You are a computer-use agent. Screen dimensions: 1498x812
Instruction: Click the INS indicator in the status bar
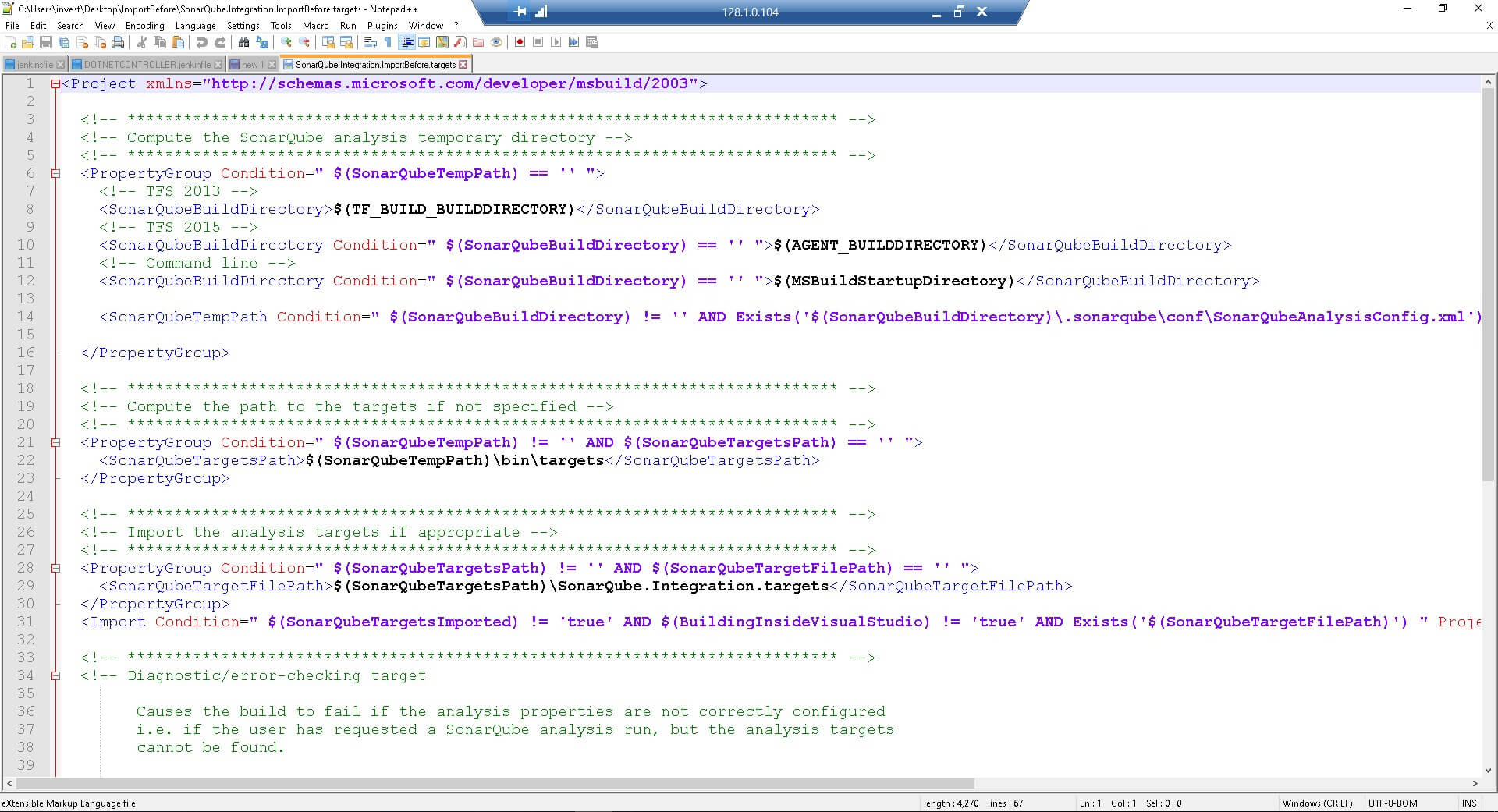click(1469, 803)
